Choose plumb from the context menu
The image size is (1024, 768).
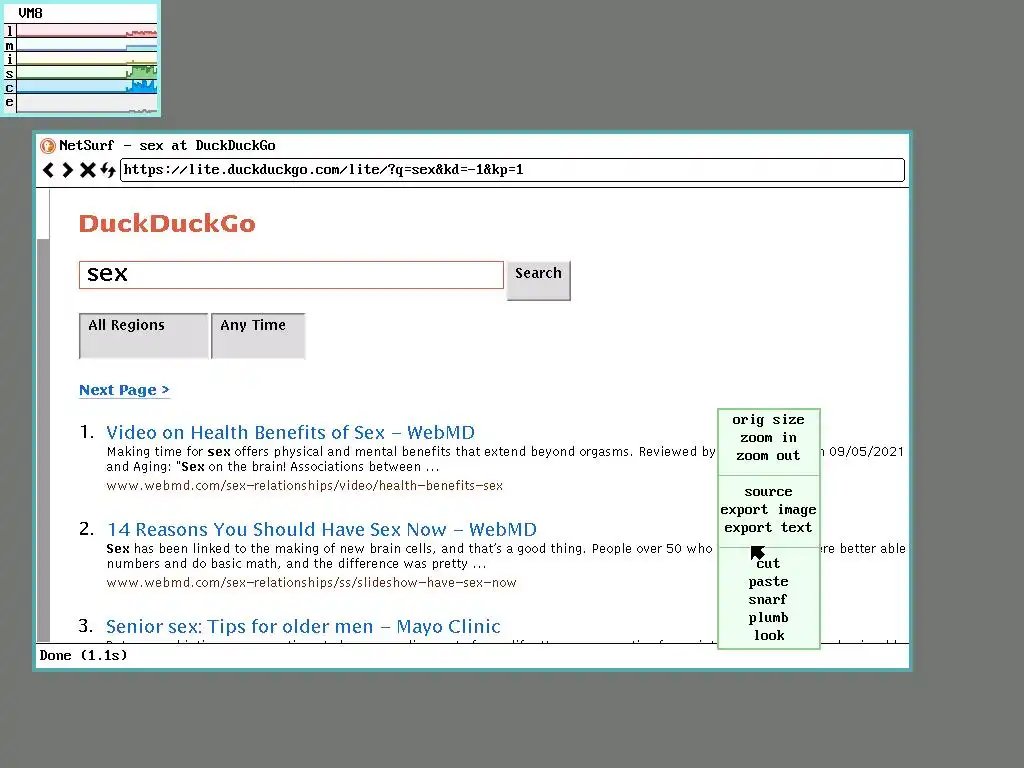[x=768, y=617]
